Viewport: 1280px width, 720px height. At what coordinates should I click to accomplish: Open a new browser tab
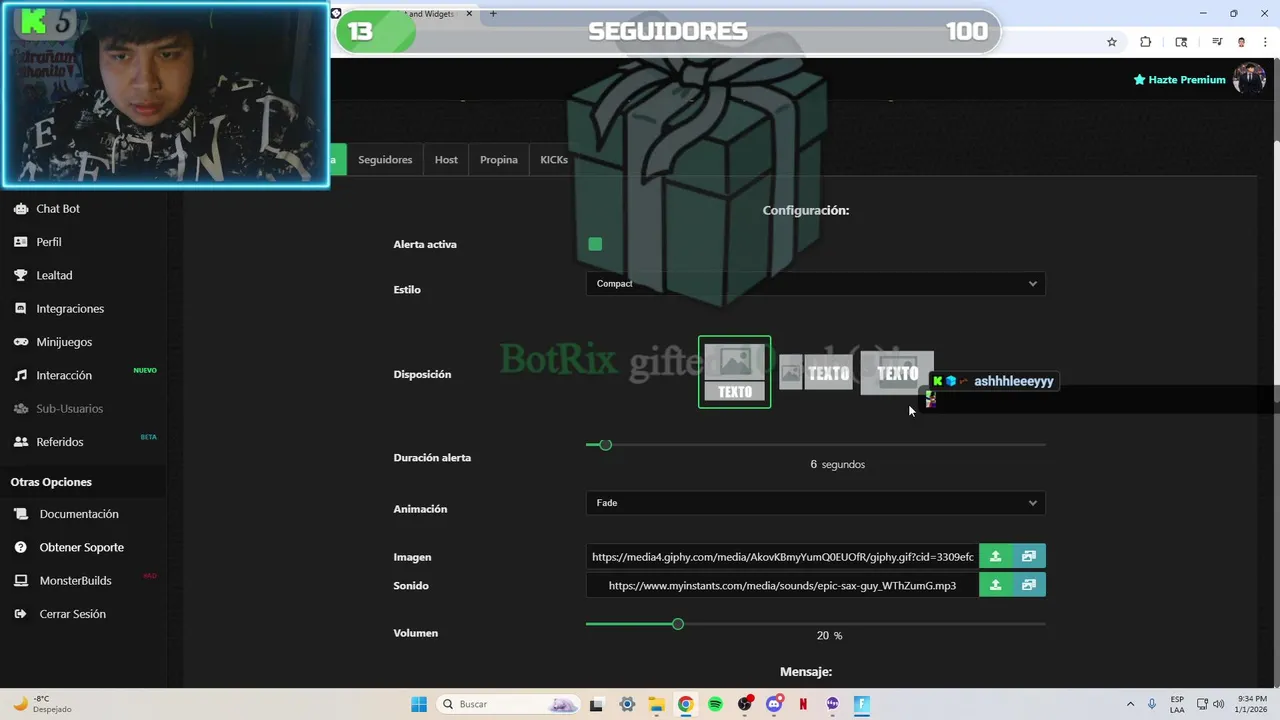click(493, 14)
